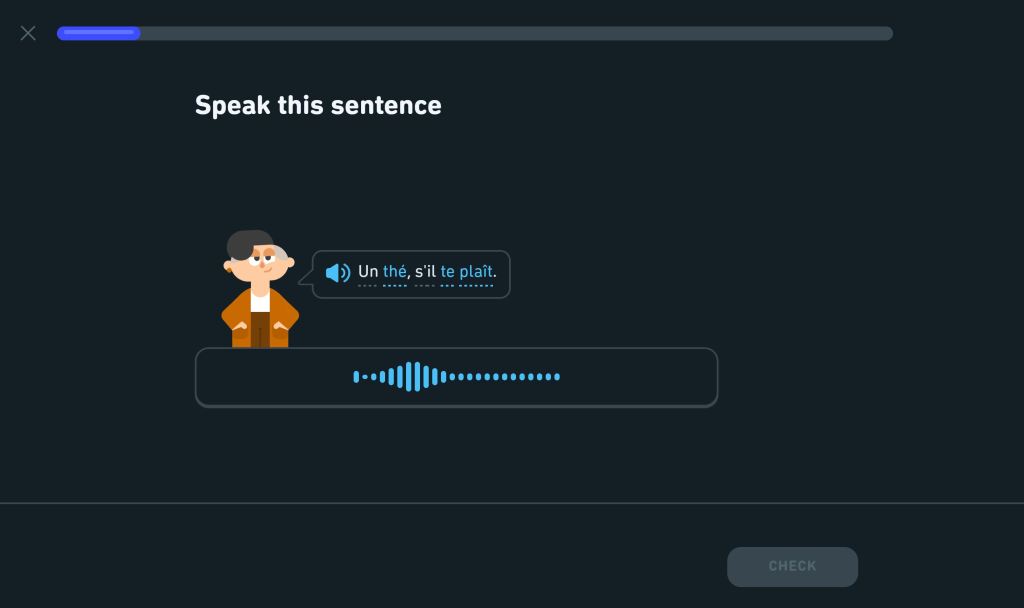Viewport: 1024px width, 608px height.
Task: Click the "Speak this sentence" heading
Action: 318,105
